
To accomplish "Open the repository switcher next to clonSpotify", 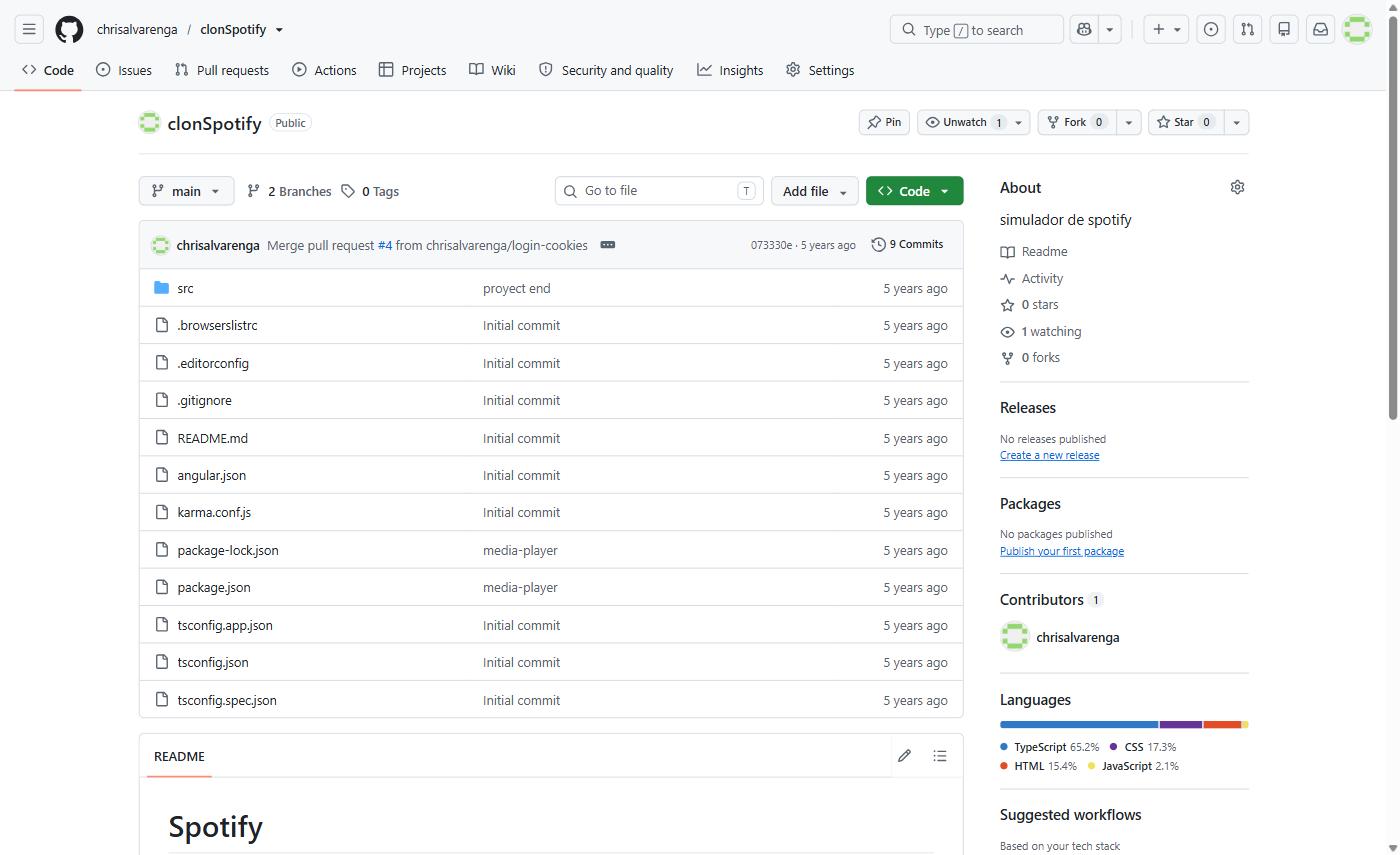I will (279, 29).
